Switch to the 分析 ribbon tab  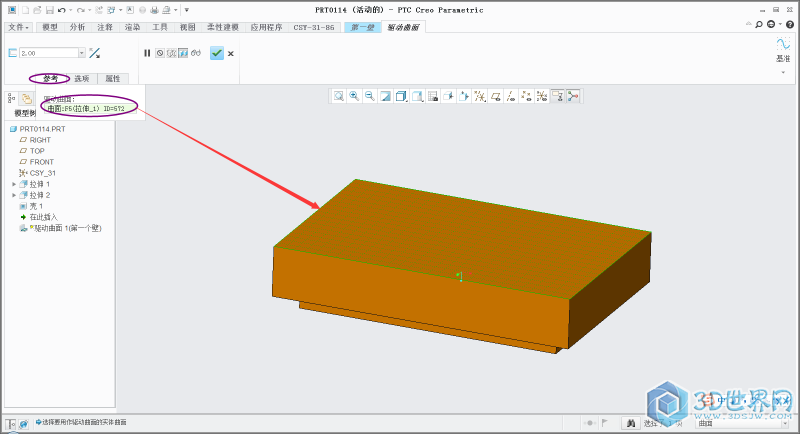[x=78, y=27]
